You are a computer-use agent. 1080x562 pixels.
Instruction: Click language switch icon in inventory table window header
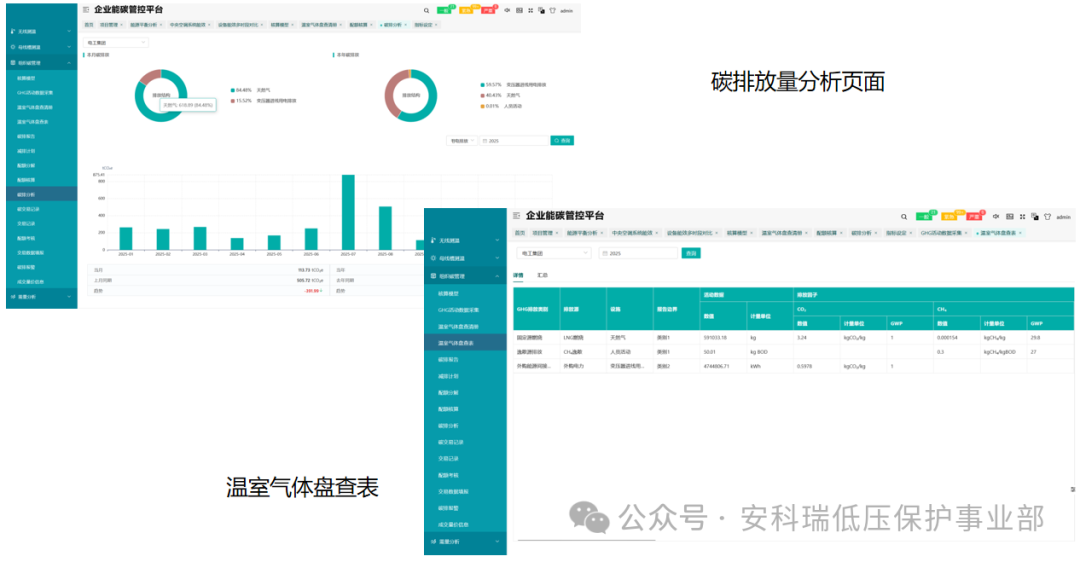click(x=1035, y=216)
